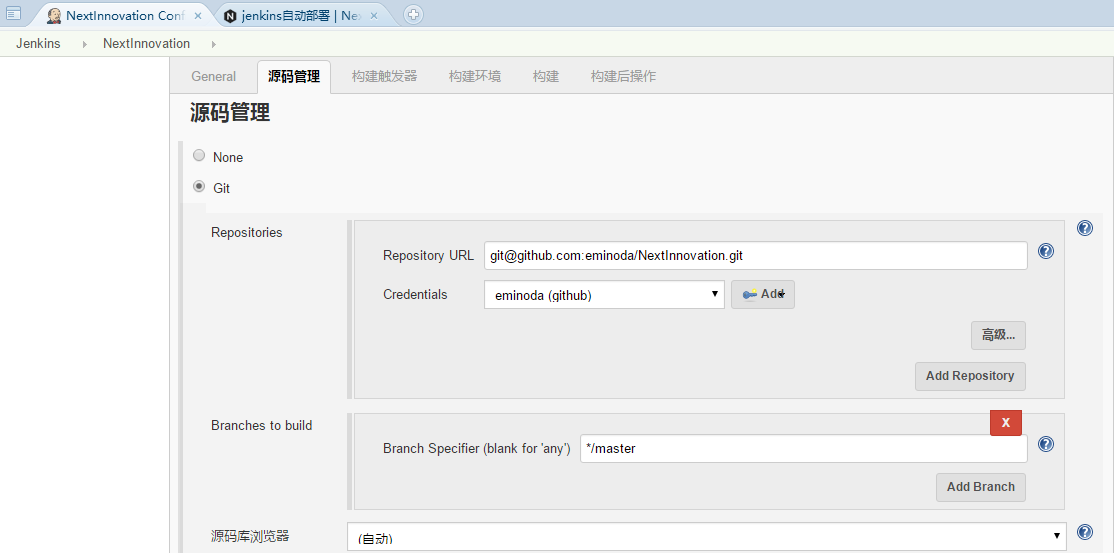
Task: Open the Credentials dropdown eminoda (github)
Action: coord(604,295)
